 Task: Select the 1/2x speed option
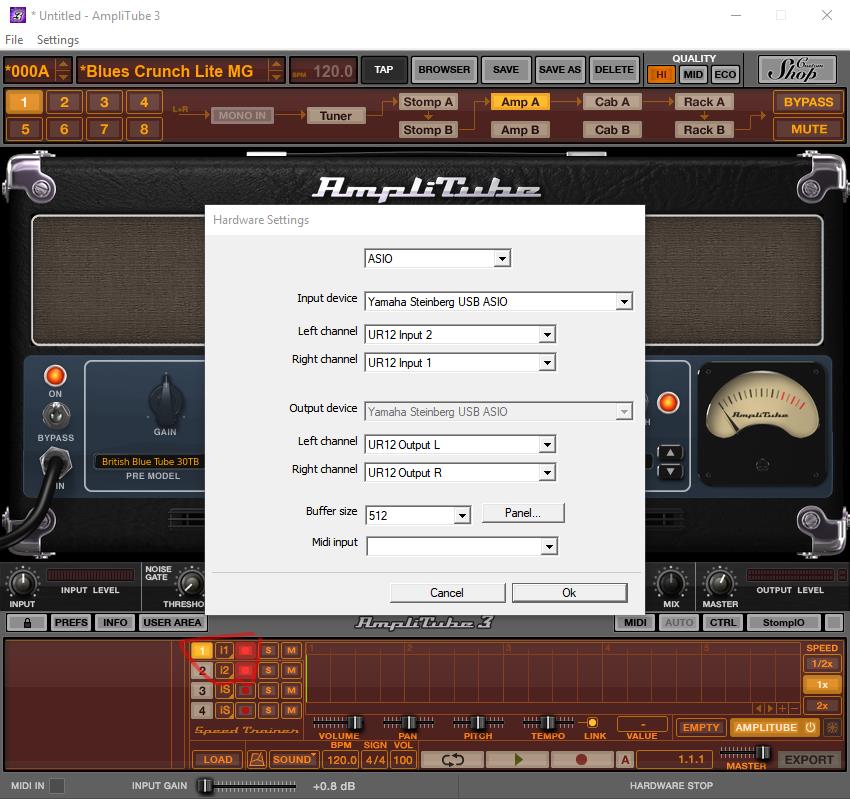[822, 663]
